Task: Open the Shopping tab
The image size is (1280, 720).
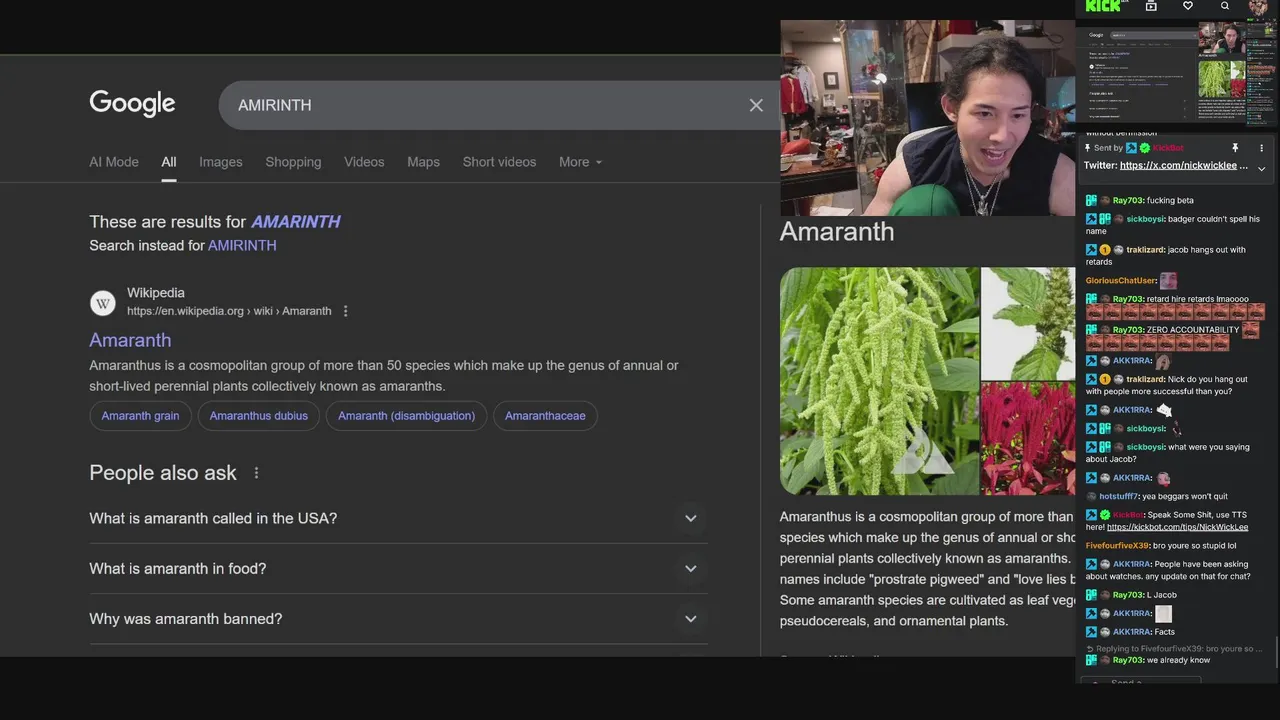Action: coord(293,162)
